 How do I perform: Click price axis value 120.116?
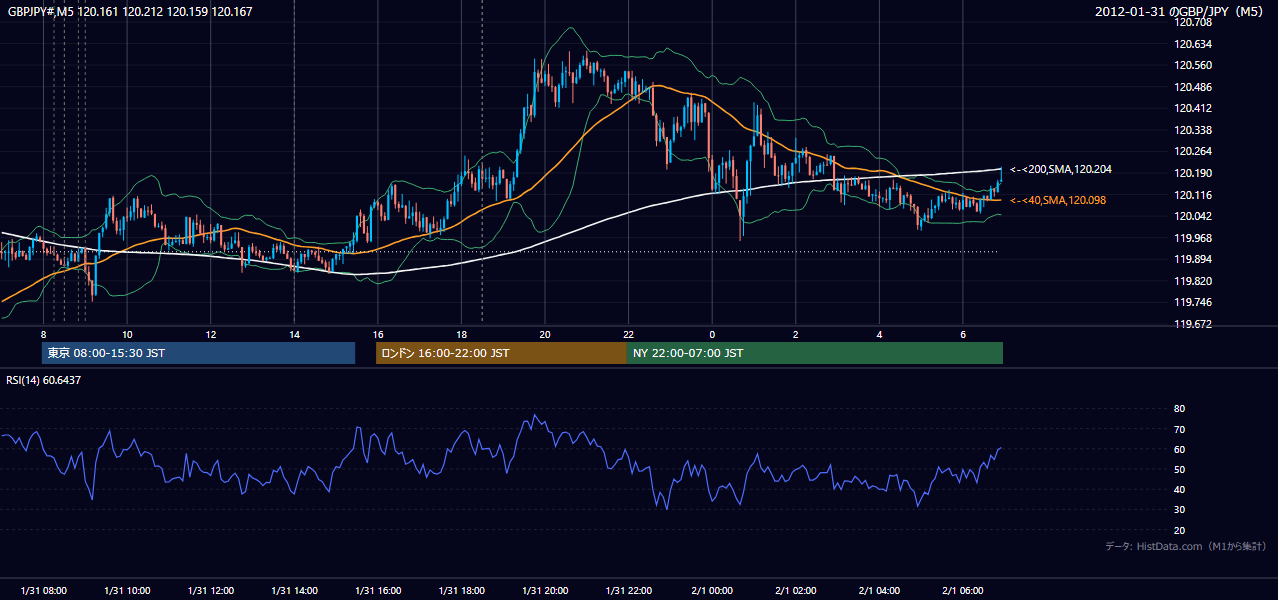(x=1193, y=195)
